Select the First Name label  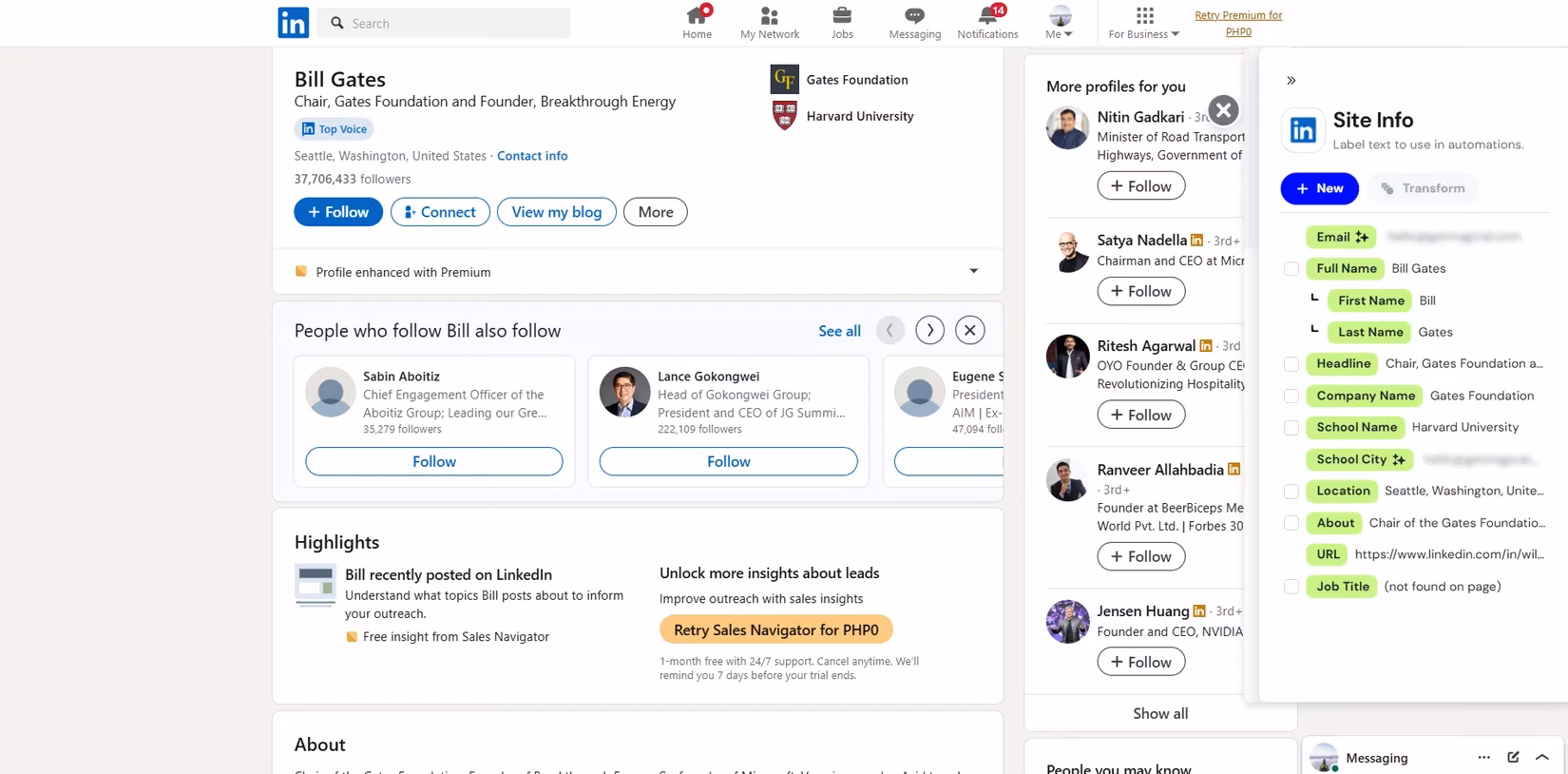tap(1370, 300)
